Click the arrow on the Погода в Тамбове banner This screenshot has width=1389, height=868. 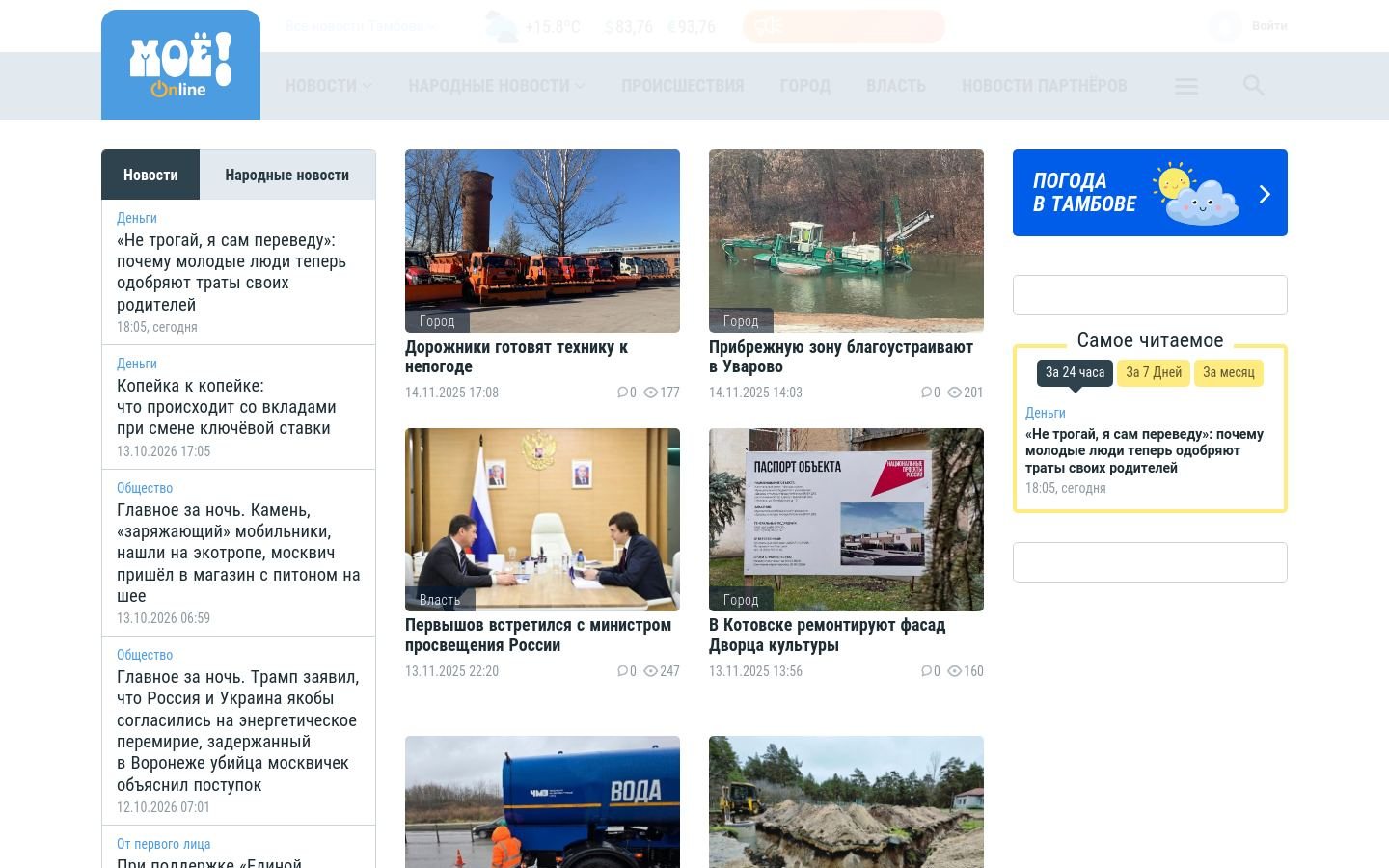pos(1265,194)
